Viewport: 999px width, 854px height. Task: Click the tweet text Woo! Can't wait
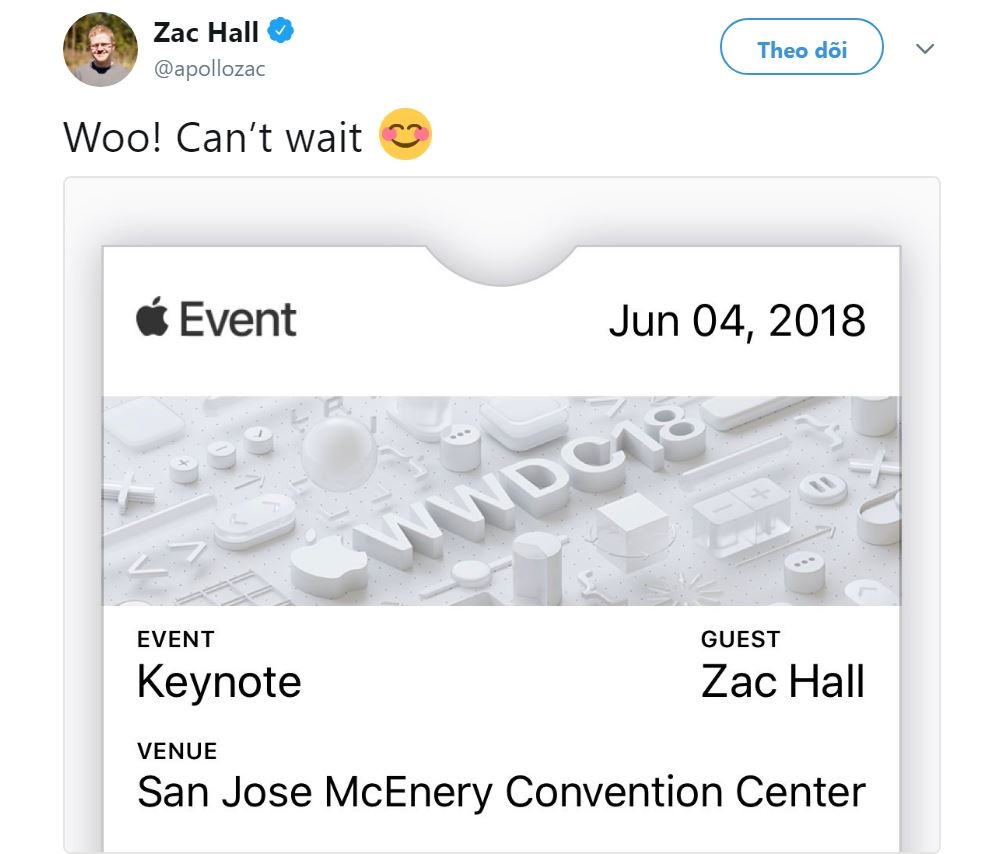tap(215, 137)
